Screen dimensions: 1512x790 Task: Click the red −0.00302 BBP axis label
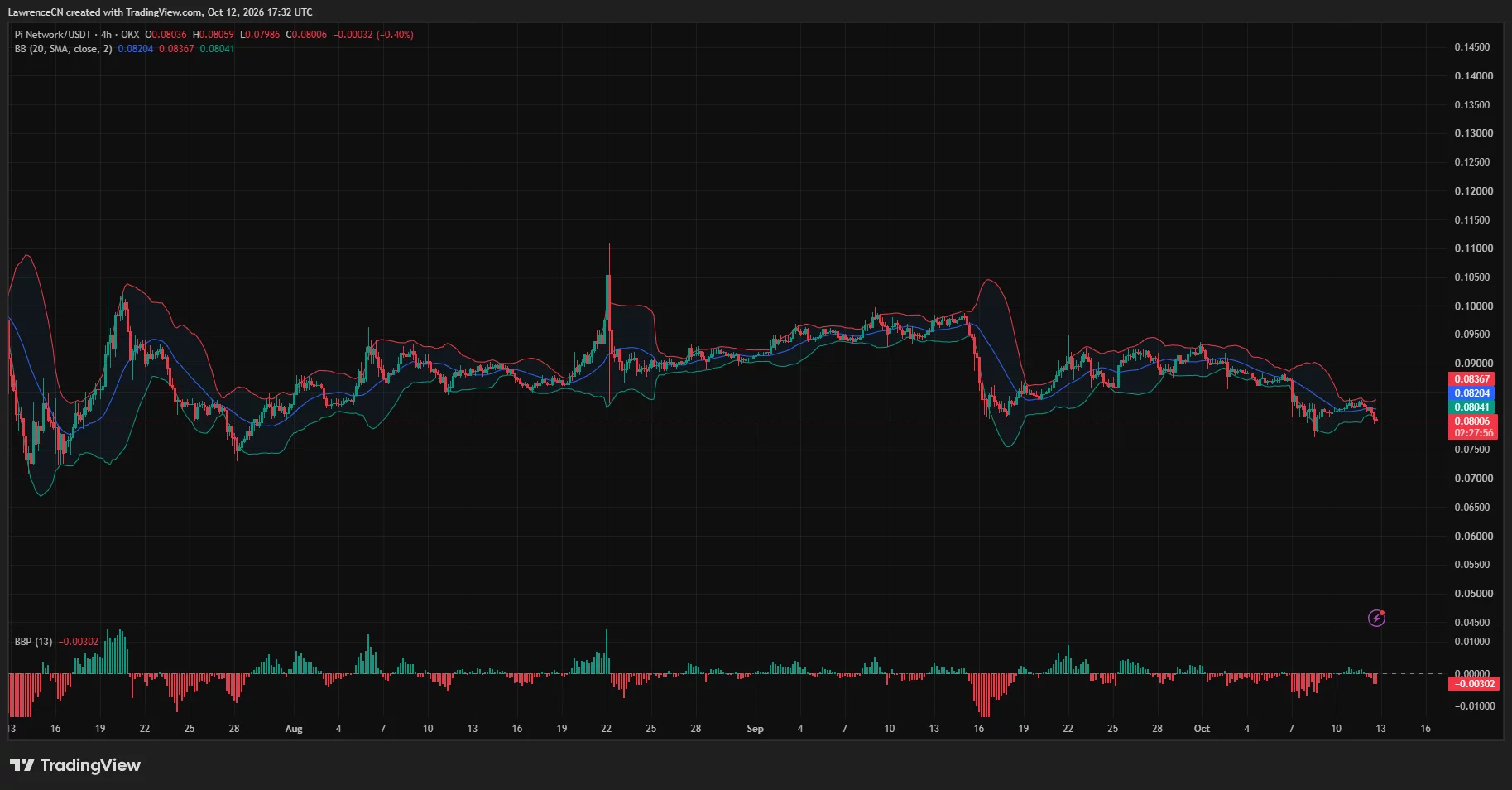[x=1473, y=684]
